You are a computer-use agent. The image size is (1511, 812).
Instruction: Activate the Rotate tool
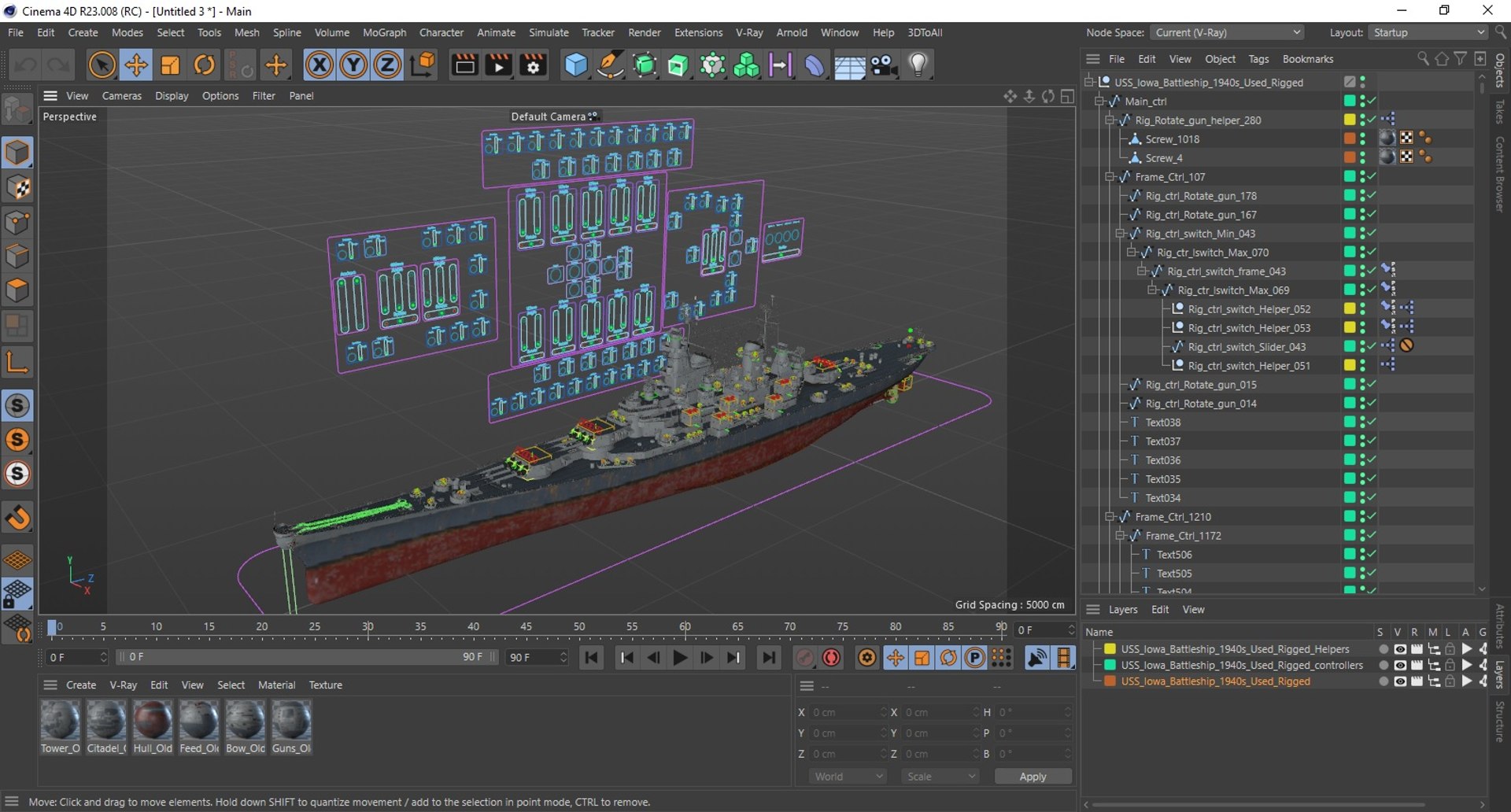tap(205, 65)
